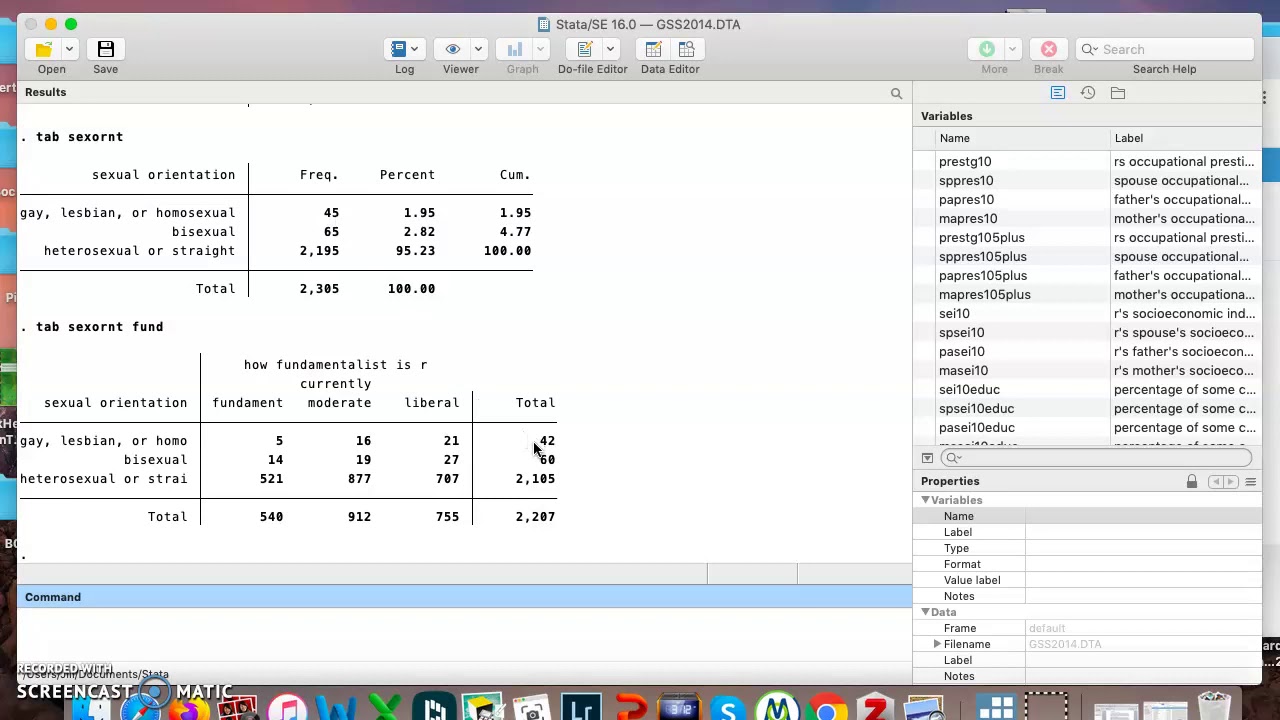Expand the Log dropdown arrow
The width and height of the screenshot is (1280, 720).
(414, 49)
